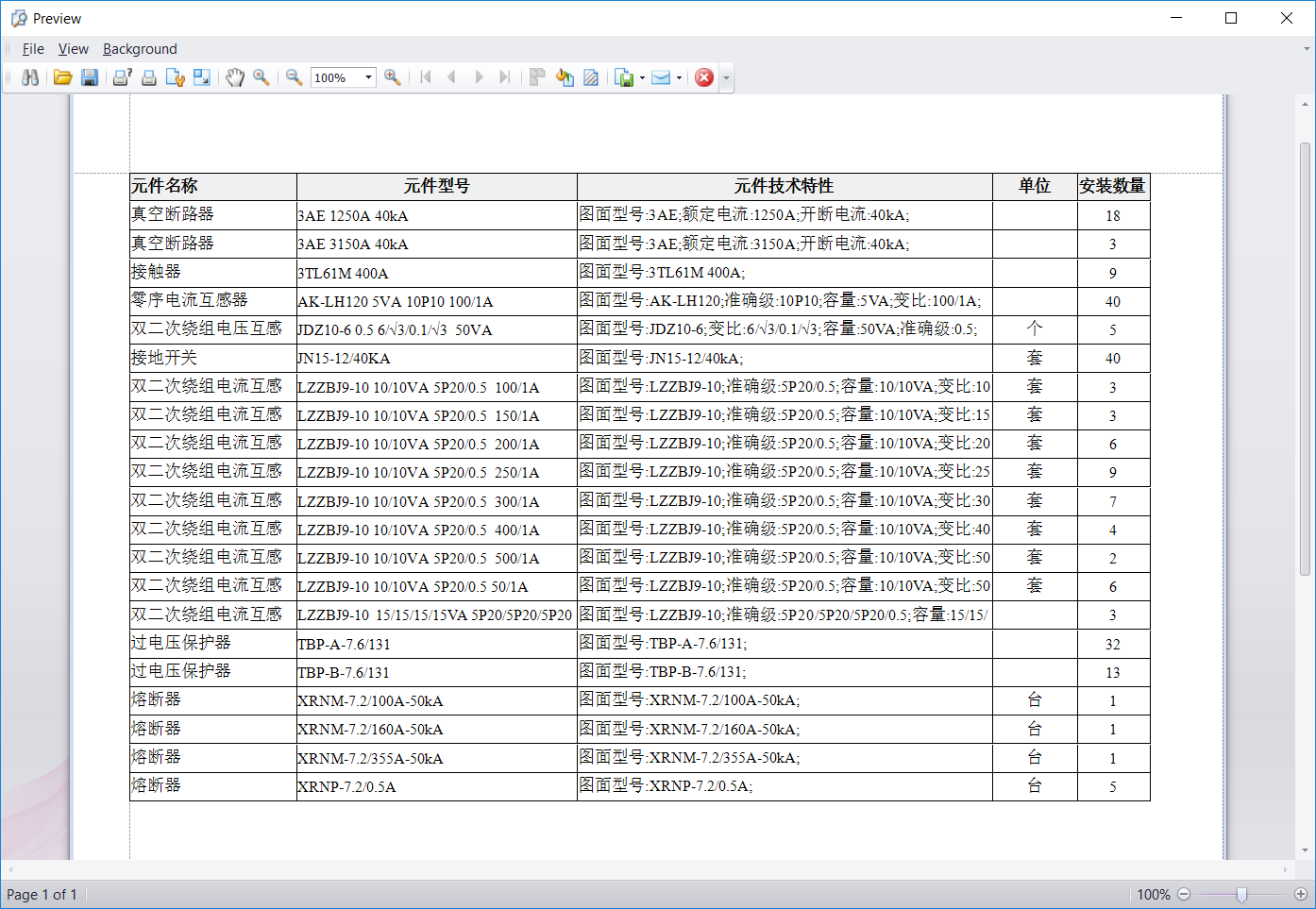Open the Export Document dropdown arrow
This screenshot has width=1316, height=909.
(x=642, y=77)
